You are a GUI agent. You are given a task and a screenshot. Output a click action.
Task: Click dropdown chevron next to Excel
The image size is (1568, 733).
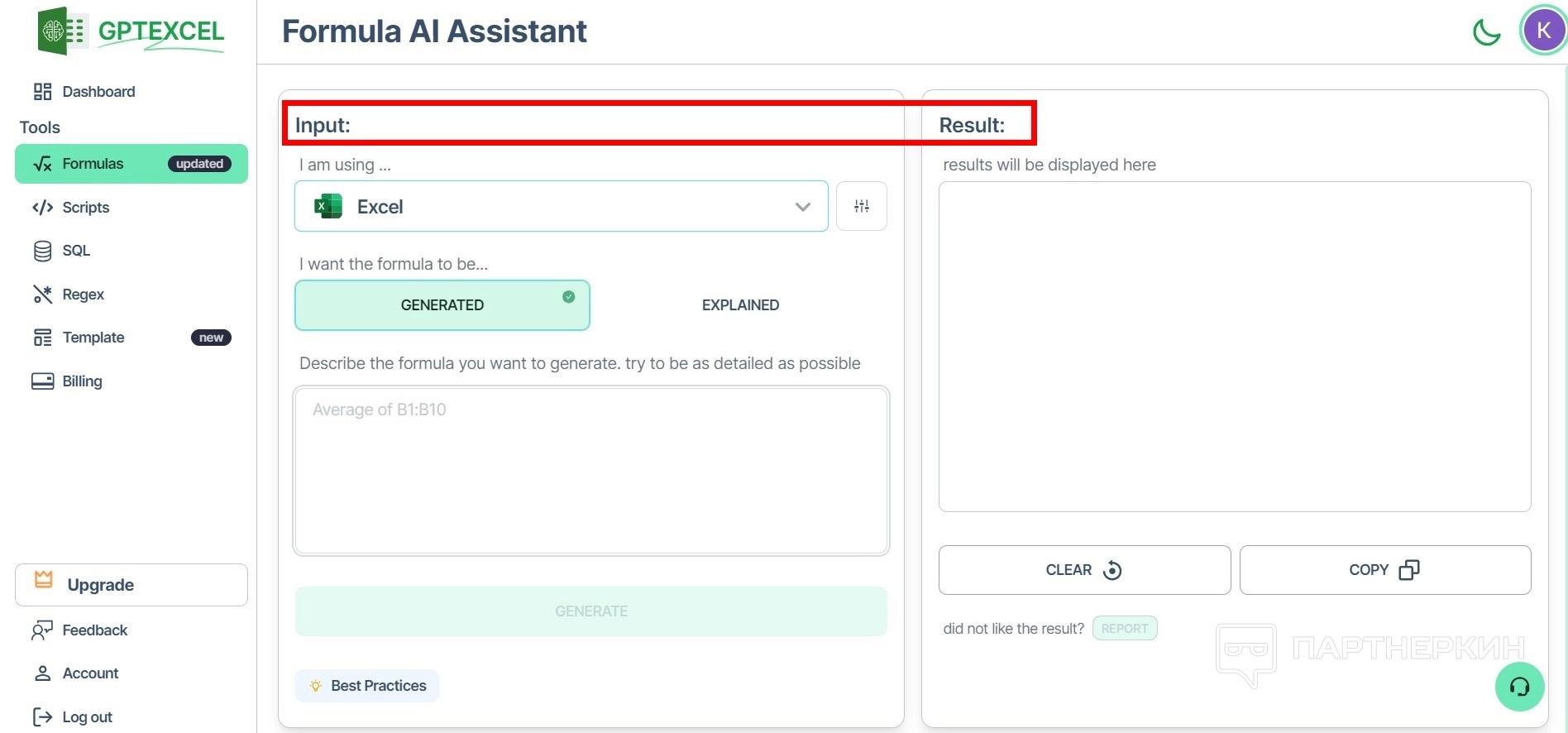pos(802,207)
